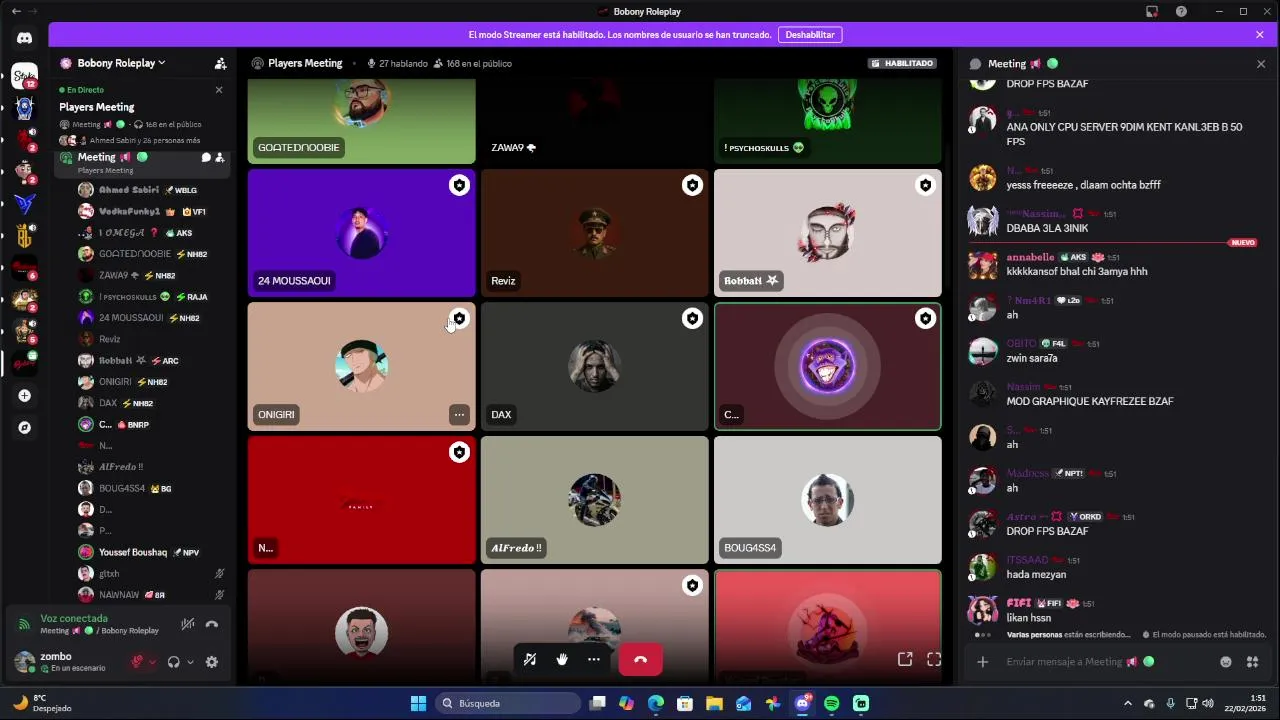The height and width of the screenshot is (720, 1280).
Task: Click moderator badge on Bobbati tile
Action: pyautogui.click(x=925, y=186)
